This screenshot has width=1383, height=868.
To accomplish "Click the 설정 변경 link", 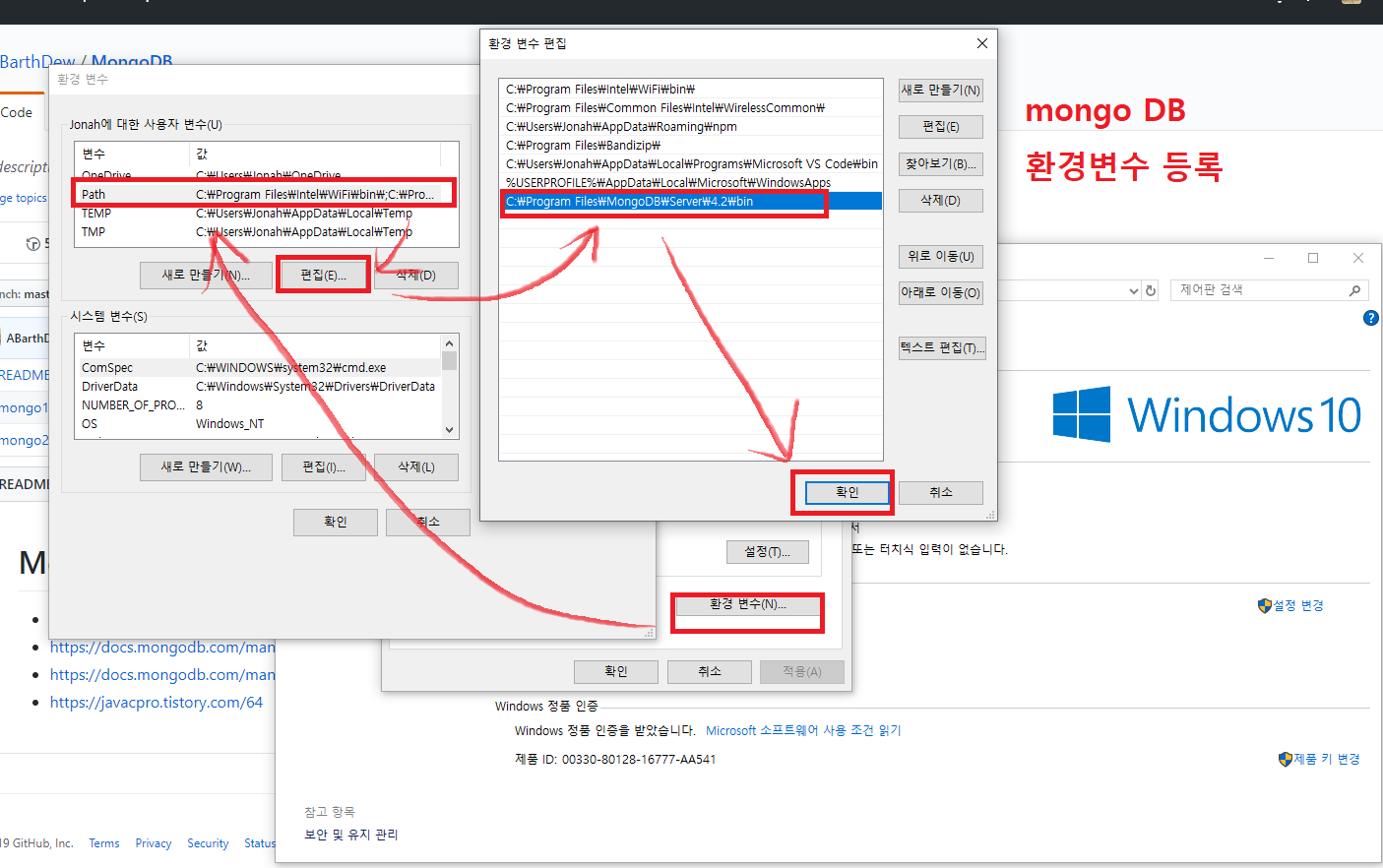I will click(1298, 605).
